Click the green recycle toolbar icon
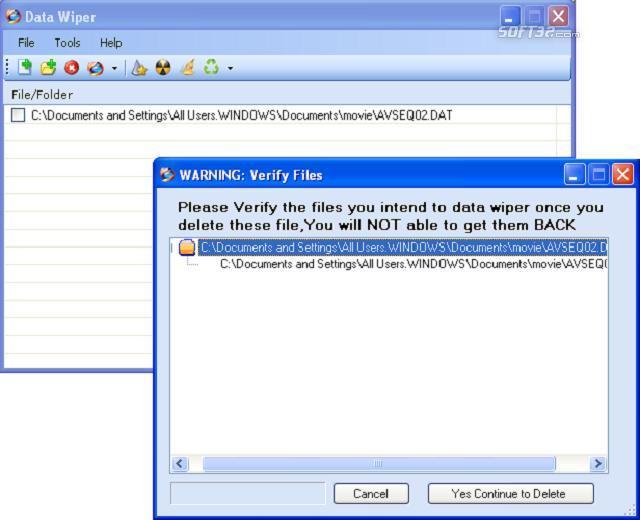Screen dimensions: 640x520 click(211, 67)
